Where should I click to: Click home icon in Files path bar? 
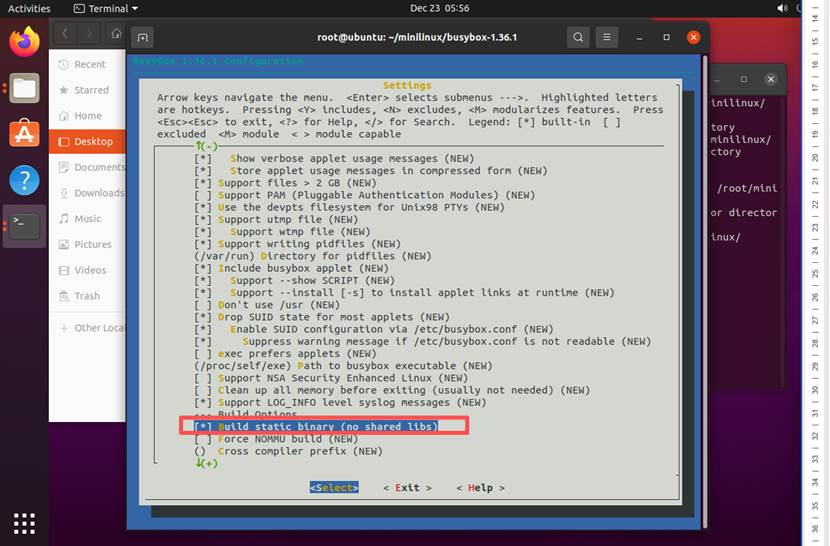pyautogui.click(x=116, y=34)
